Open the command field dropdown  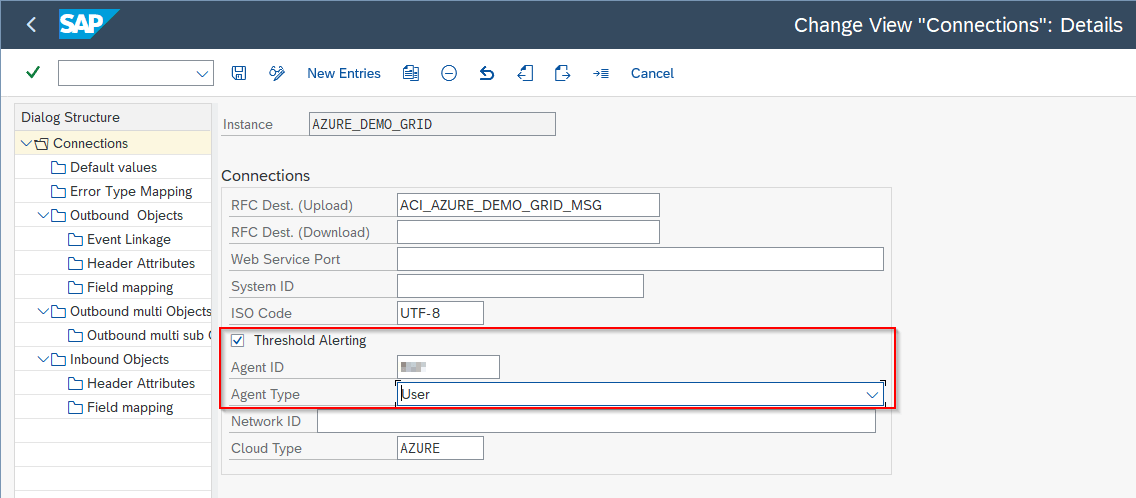(x=202, y=73)
